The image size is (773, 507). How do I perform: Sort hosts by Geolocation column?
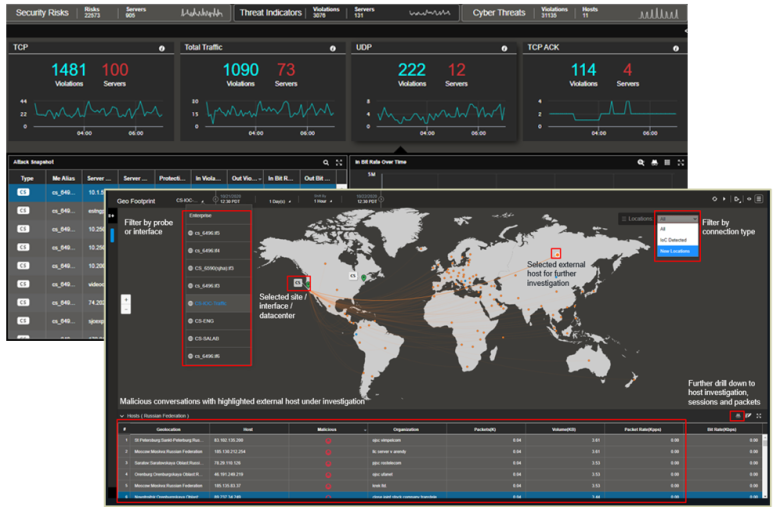pyautogui.click(x=169, y=430)
